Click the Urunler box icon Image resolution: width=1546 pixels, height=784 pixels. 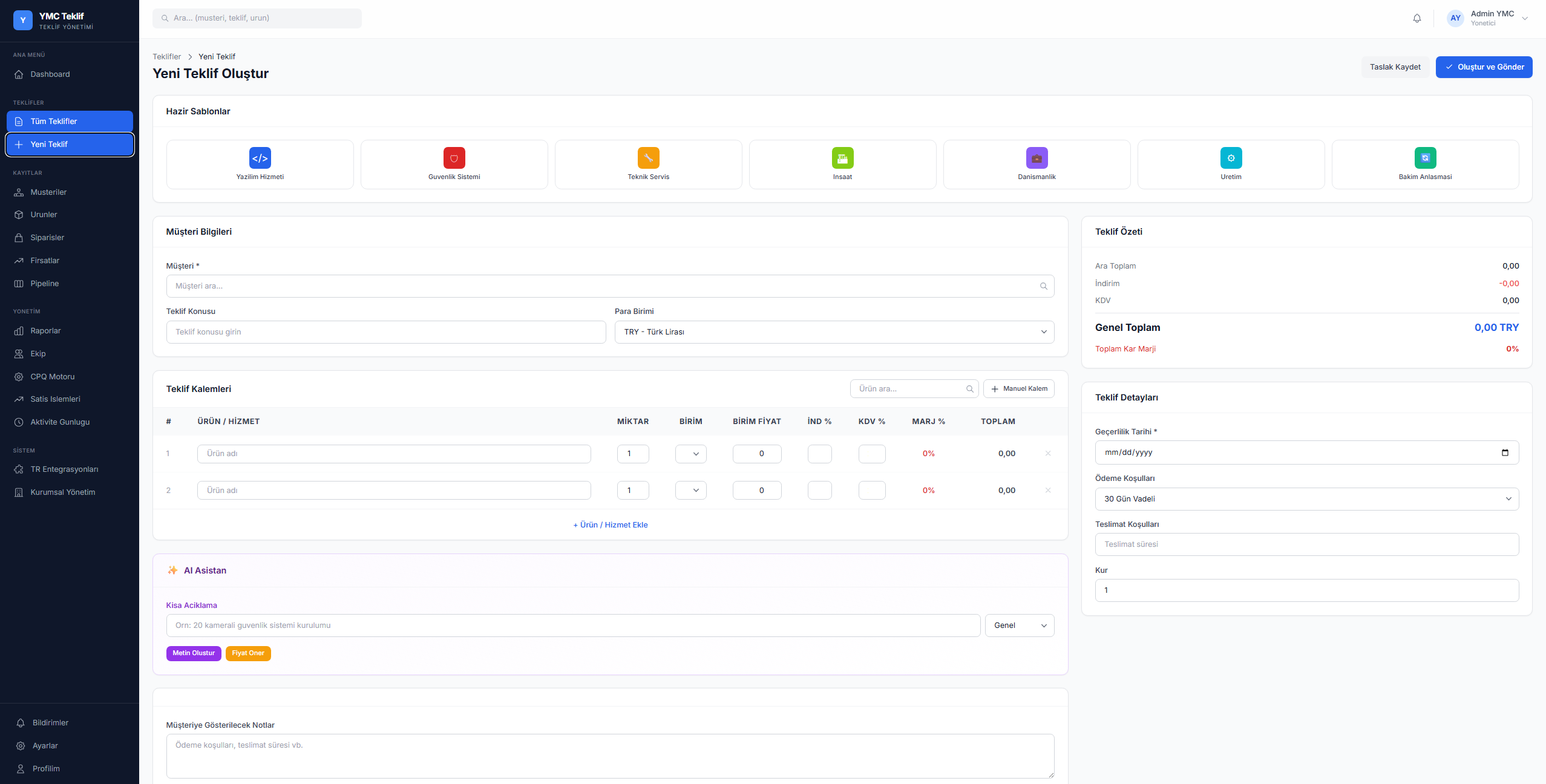coord(19,215)
